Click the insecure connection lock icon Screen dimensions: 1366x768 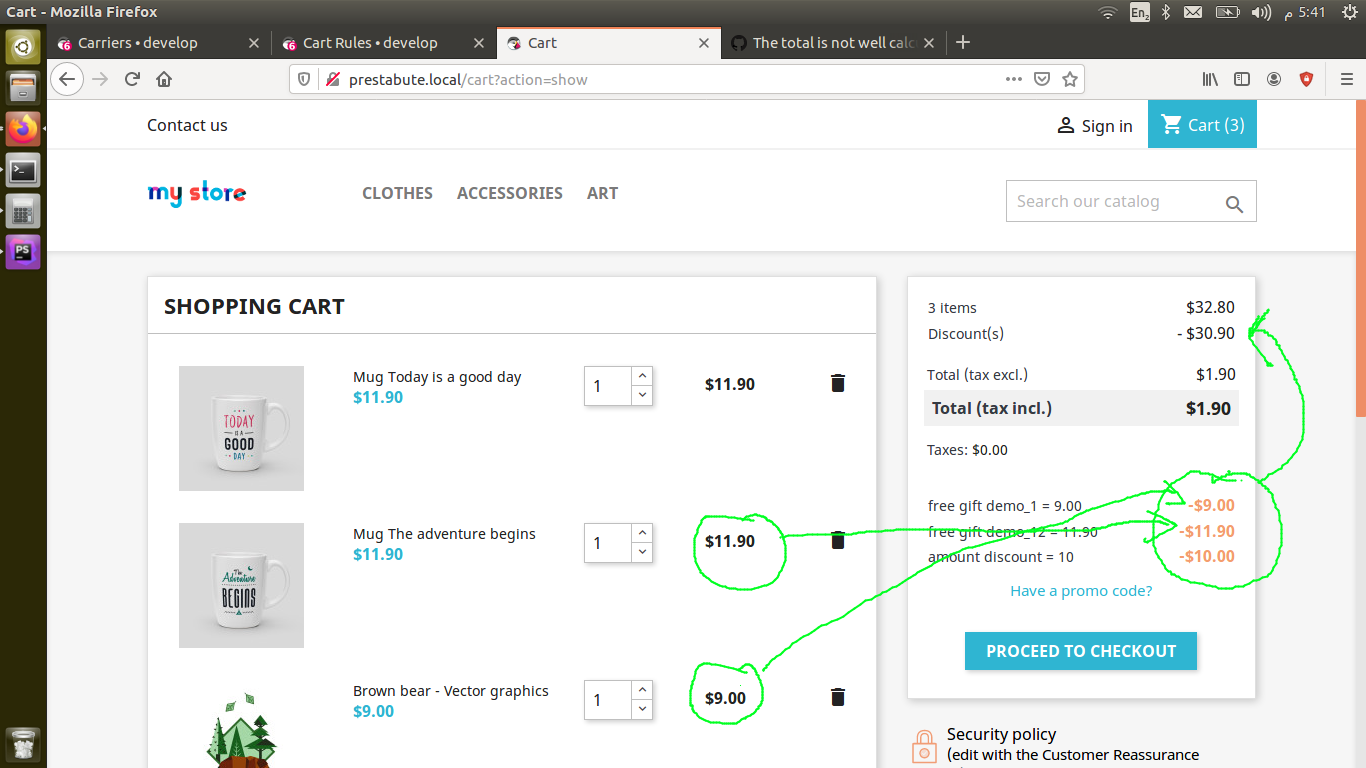pyautogui.click(x=332, y=79)
